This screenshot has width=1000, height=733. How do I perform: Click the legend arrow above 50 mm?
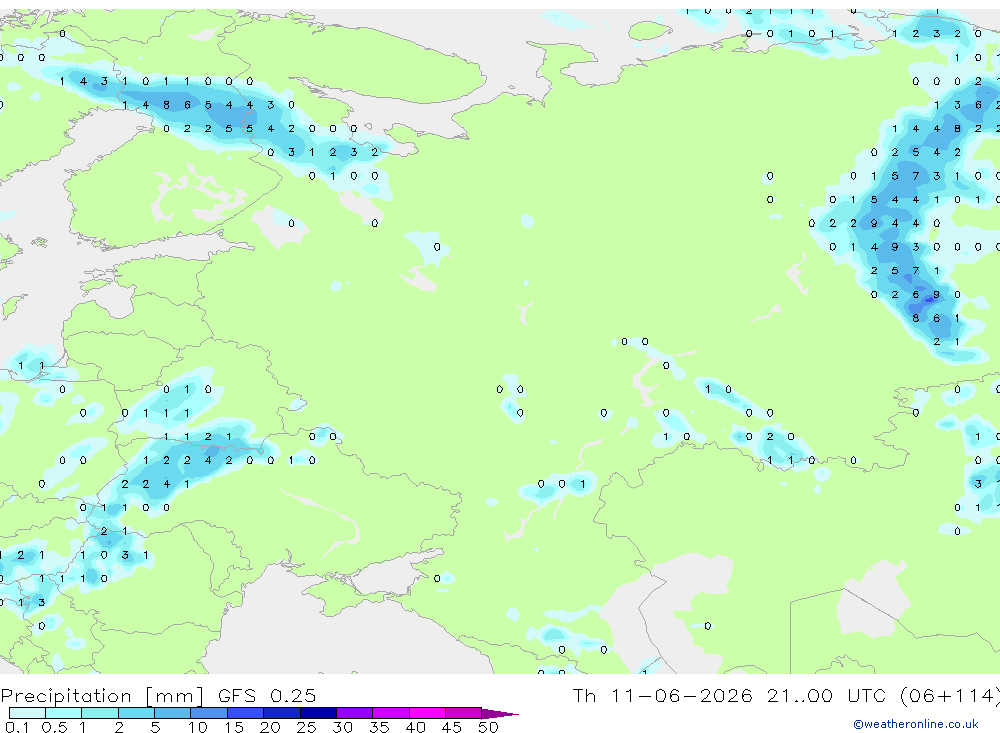point(500,714)
